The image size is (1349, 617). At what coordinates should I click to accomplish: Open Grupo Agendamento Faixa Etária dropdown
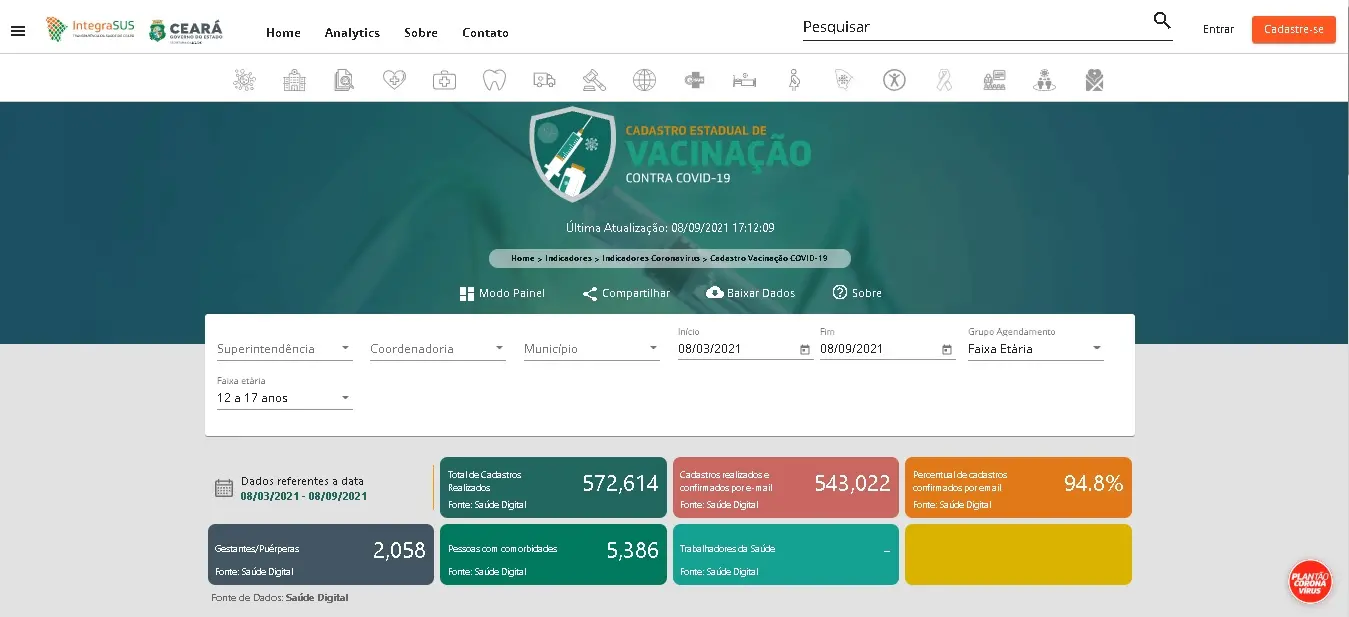coord(1035,349)
